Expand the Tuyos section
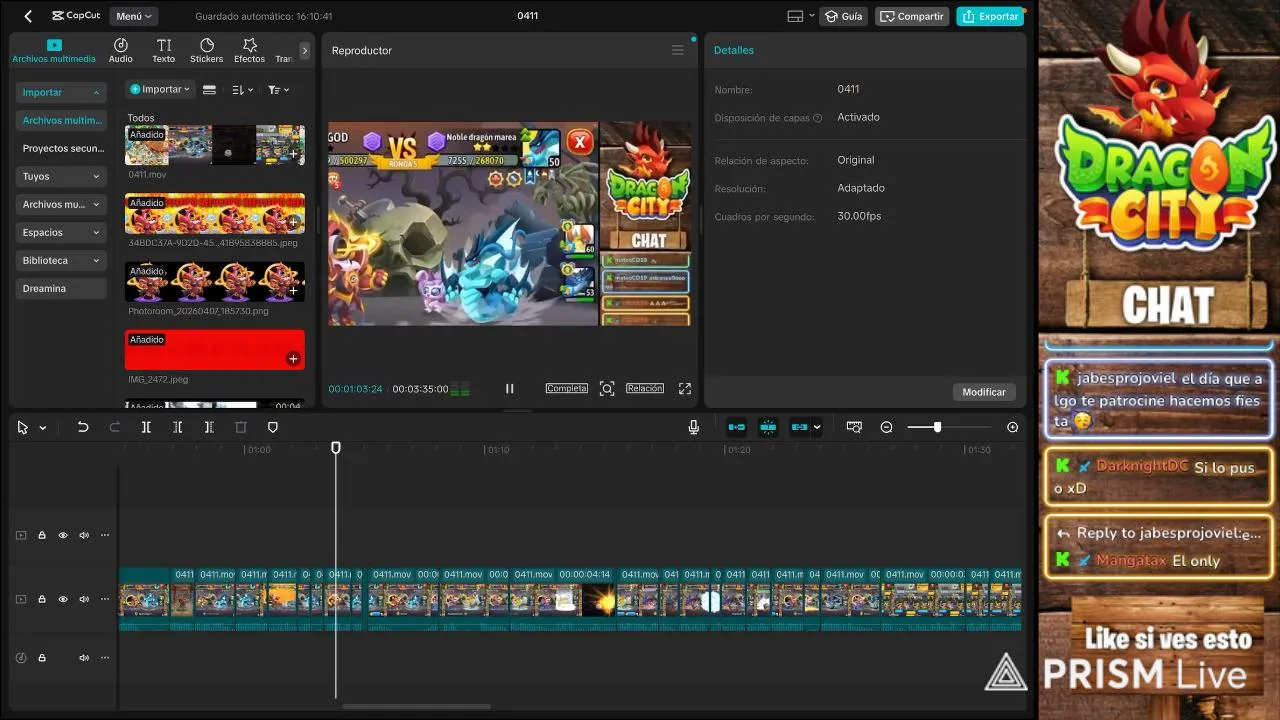The image size is (1280, 720). point(62,176)
